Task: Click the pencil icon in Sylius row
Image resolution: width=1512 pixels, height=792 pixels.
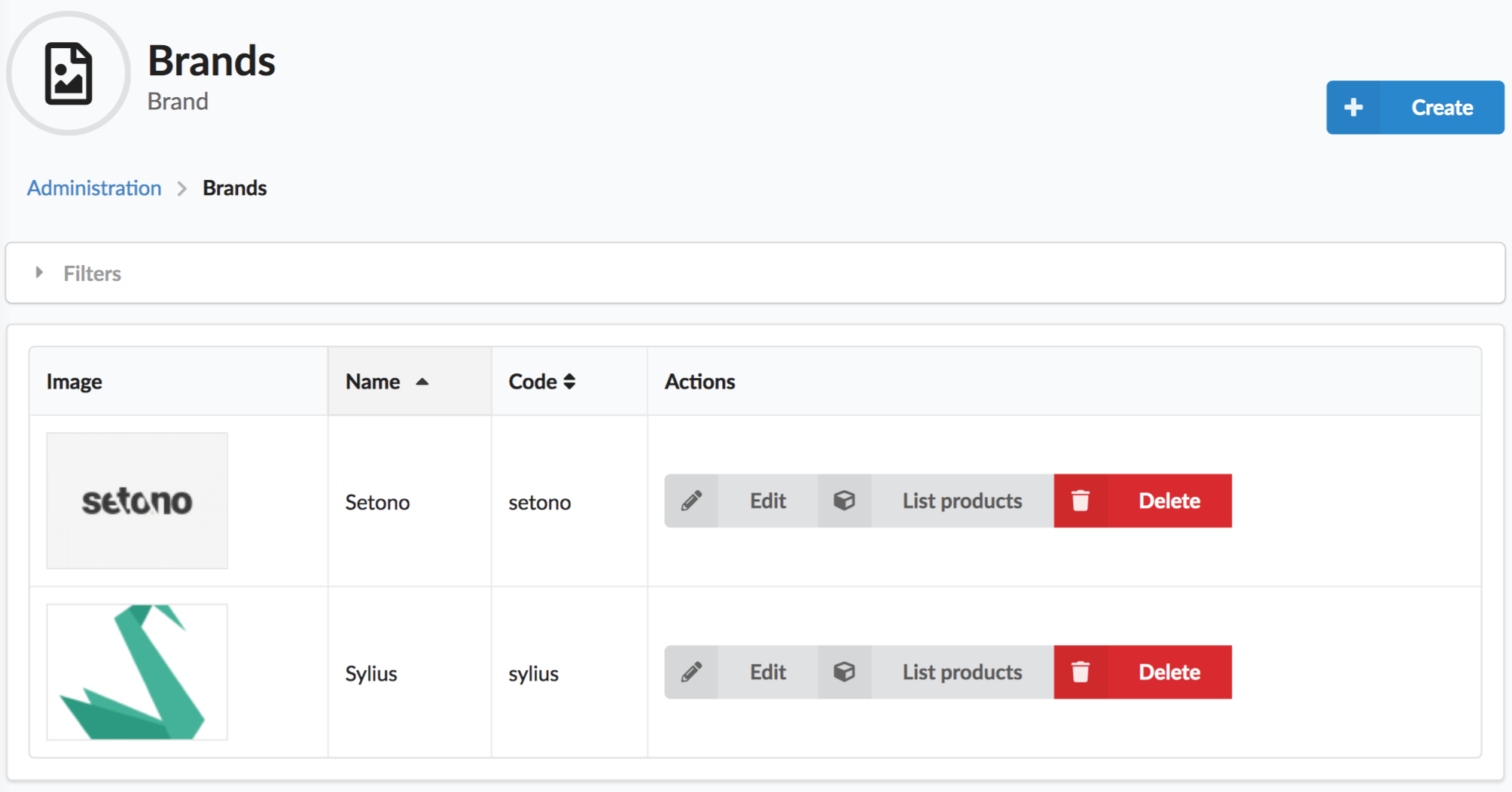Action: (691, 672)
